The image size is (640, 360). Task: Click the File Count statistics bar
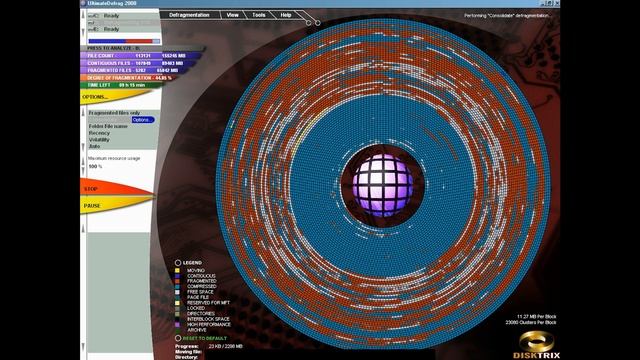coord(141,56)
